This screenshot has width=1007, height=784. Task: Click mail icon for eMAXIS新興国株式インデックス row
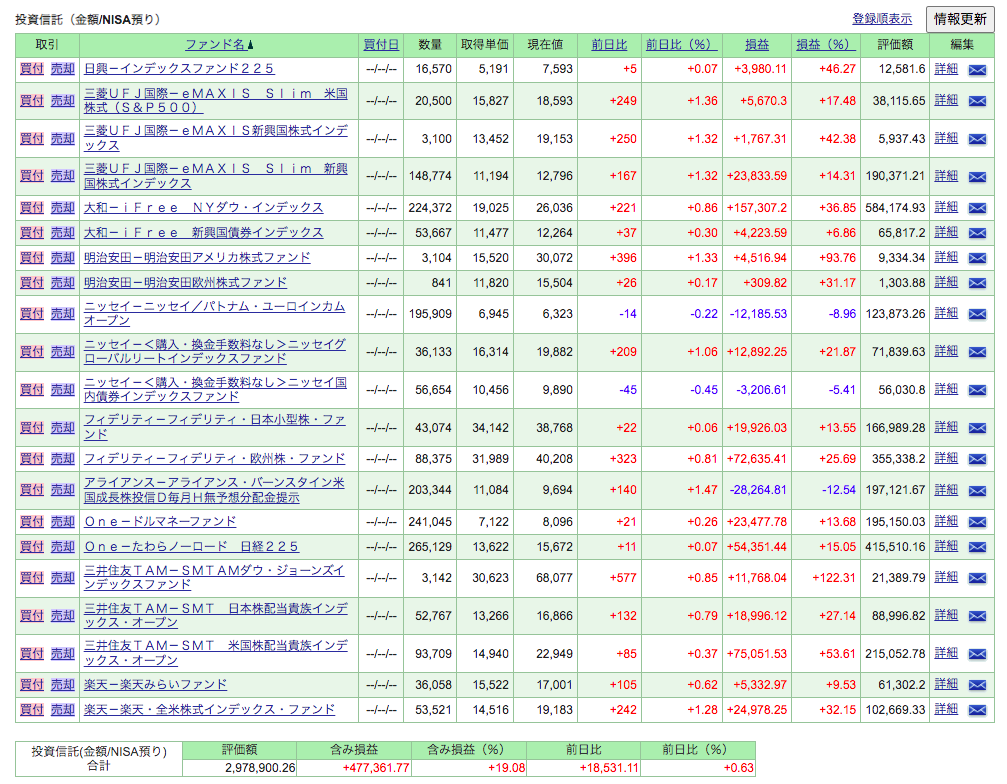pyautogui.click(x=977, y=139)
